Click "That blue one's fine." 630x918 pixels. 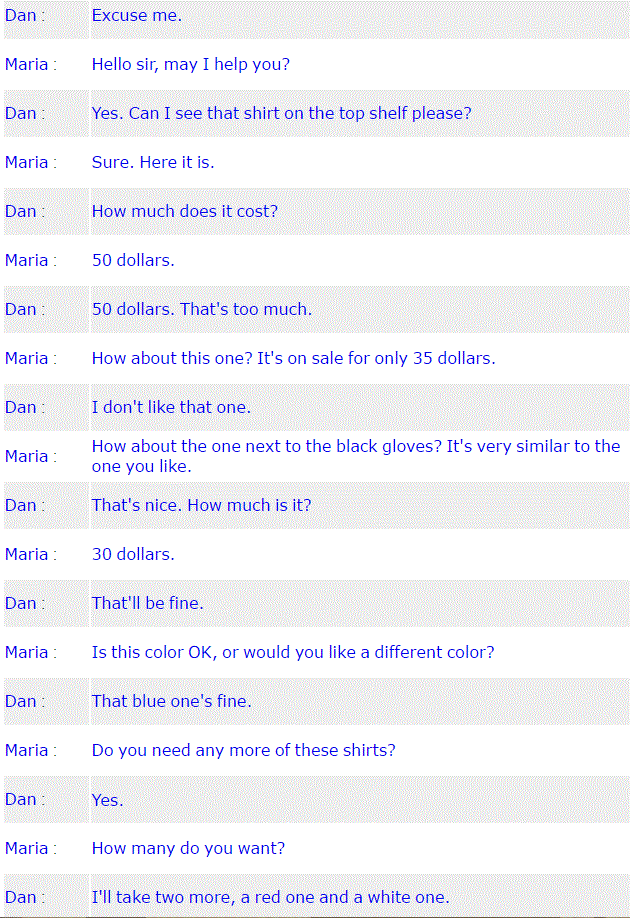(172, 701)
